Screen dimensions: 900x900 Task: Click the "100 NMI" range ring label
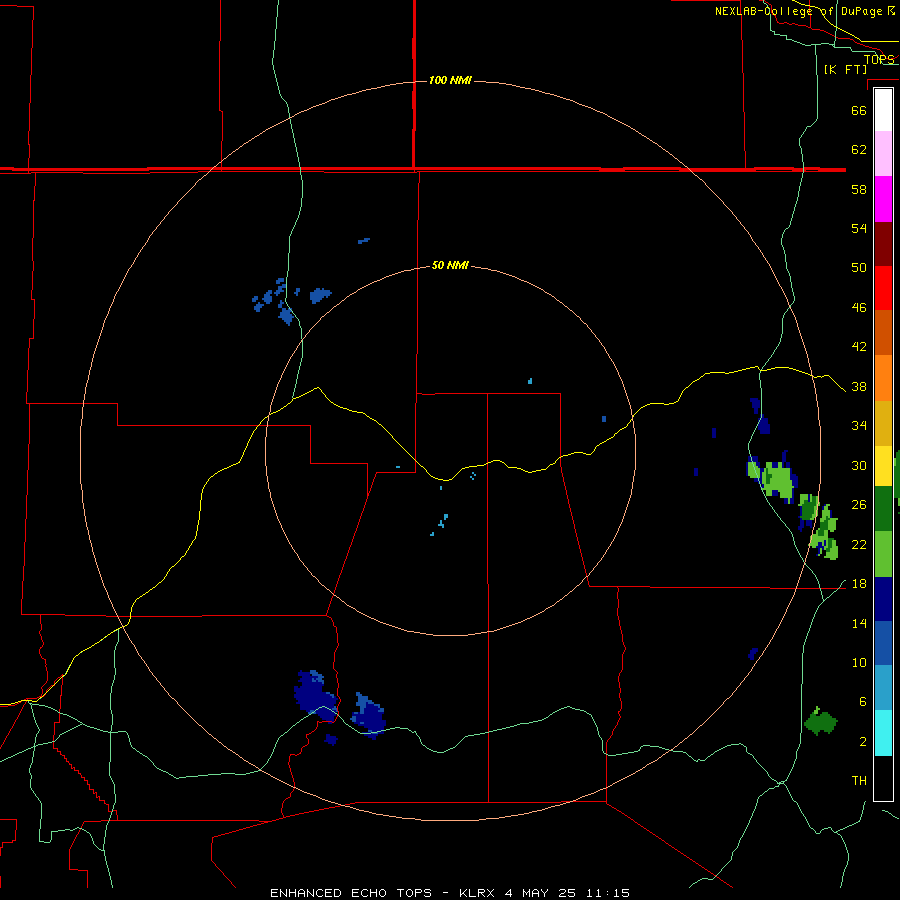click(450, 80)
